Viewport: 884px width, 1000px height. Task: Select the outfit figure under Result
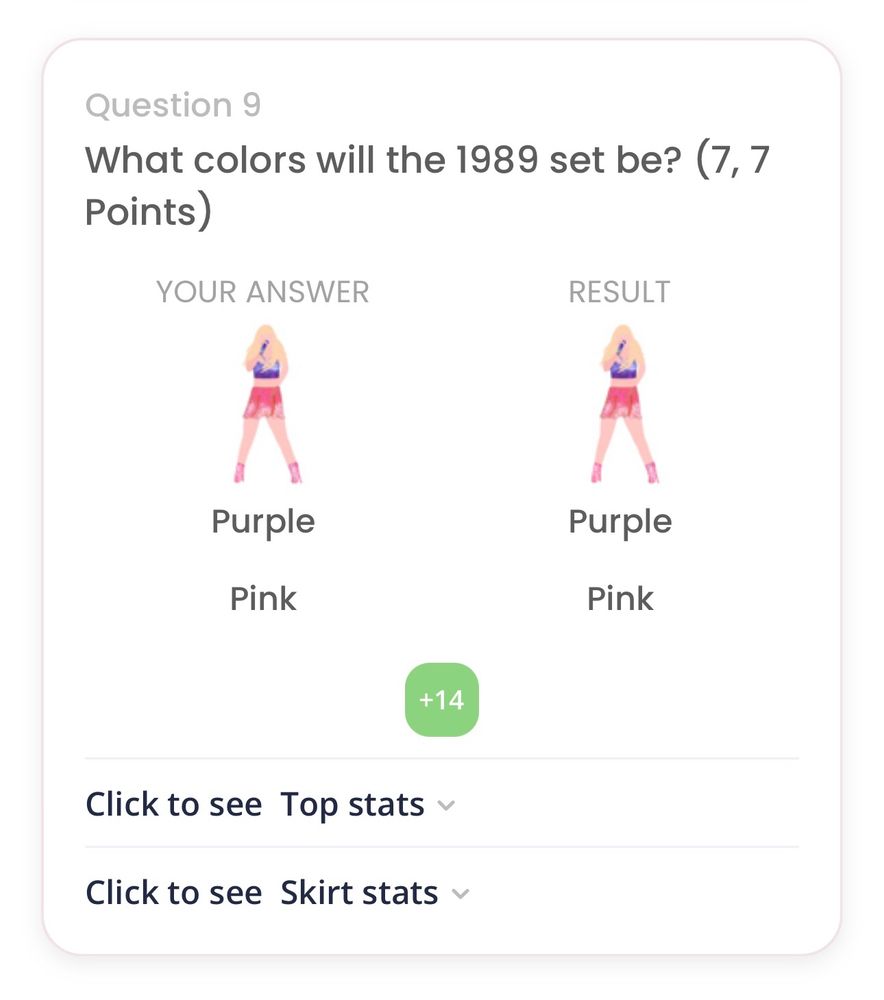(624, 404)
